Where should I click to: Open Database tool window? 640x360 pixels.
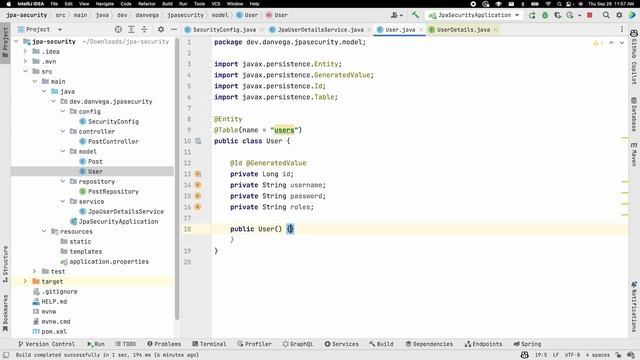click(x=634, y=114)
